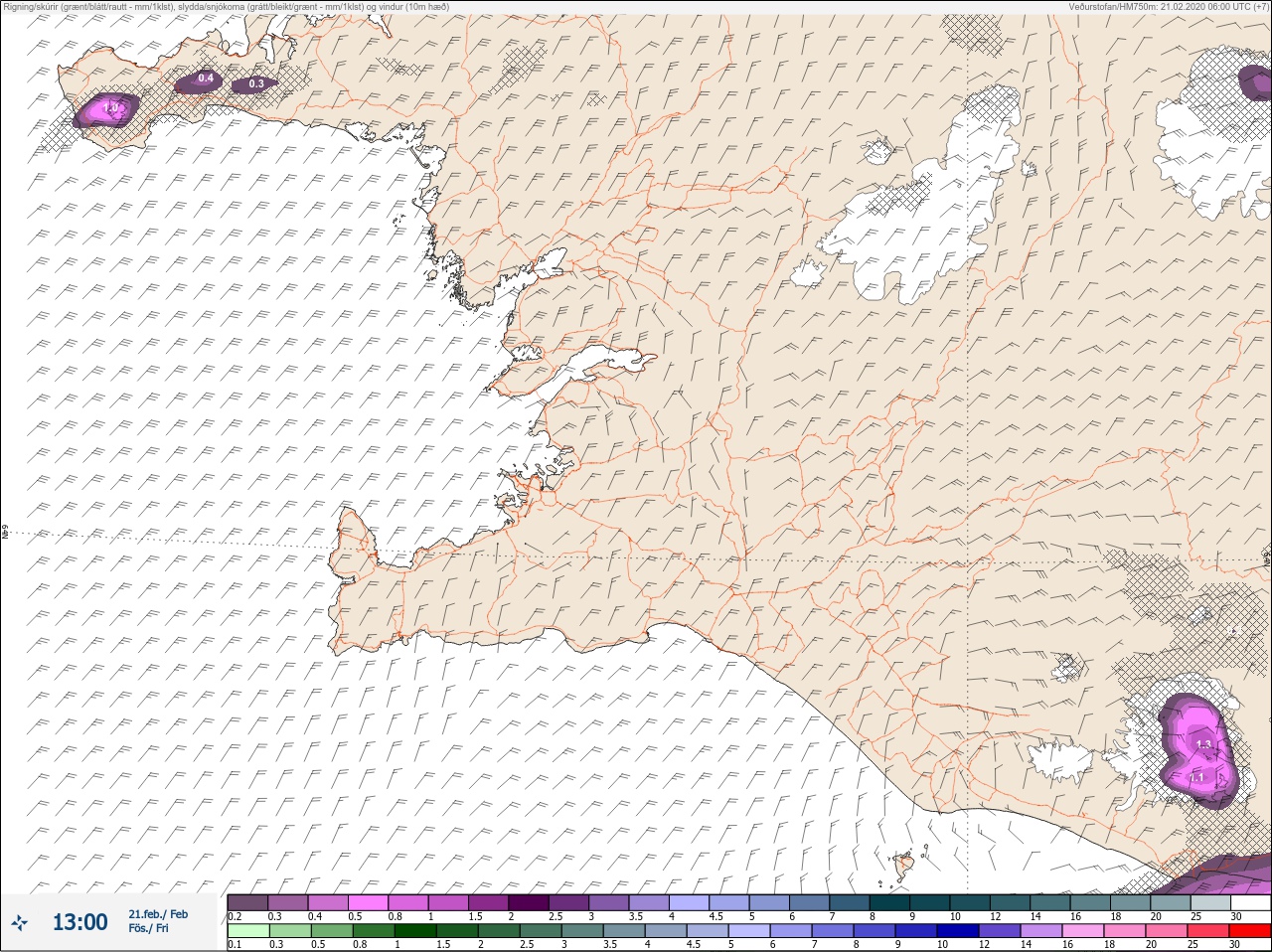
Task: Select the dark purple 0.2 snow legend swatch
Action: [x=247, y=902]
